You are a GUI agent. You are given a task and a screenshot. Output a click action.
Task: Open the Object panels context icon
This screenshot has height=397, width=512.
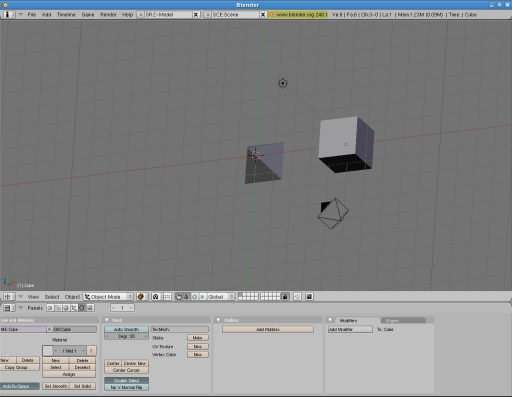(74, 308)
